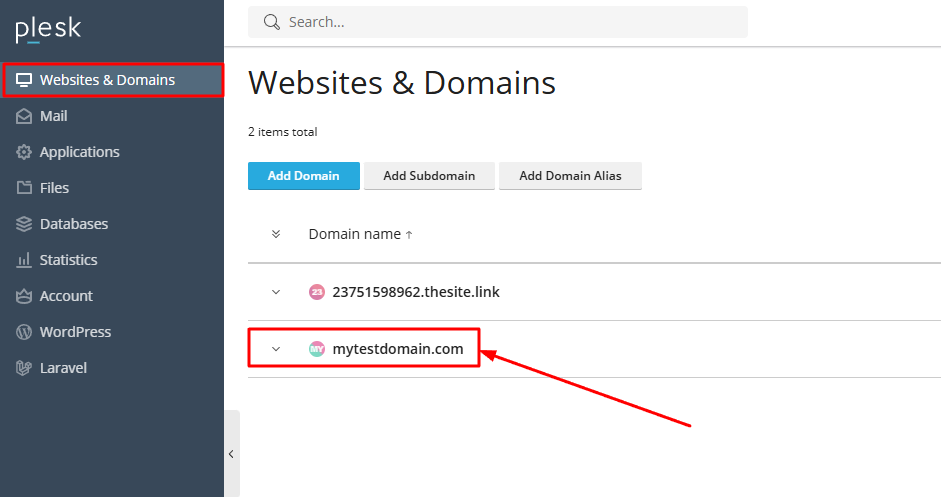Click into the Search field
The height and width of the screenshot is (497, 941).
pyautogui.click(x=510, y=22)
